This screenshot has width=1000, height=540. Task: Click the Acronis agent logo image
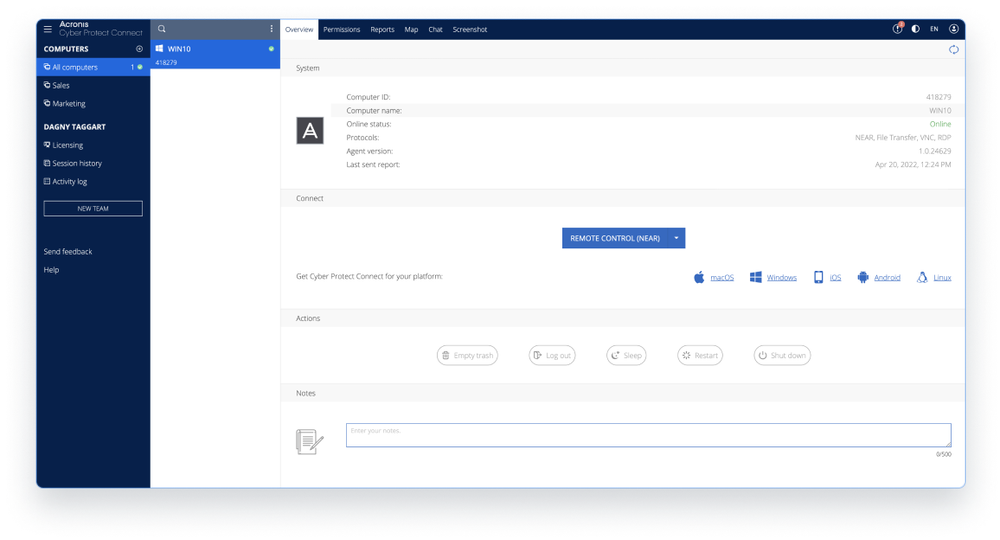click(310, 131)
